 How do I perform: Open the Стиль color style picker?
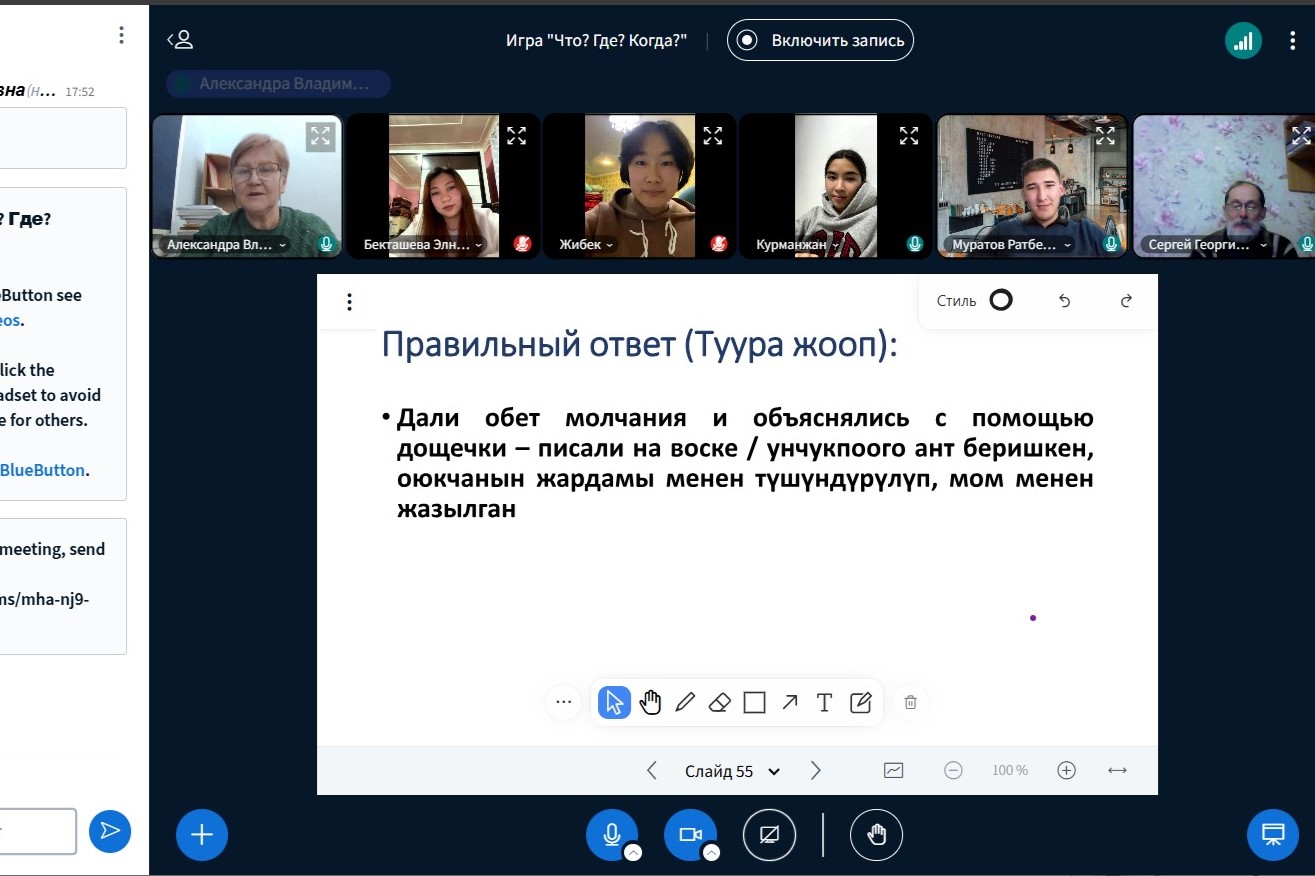pos(1000,301)
